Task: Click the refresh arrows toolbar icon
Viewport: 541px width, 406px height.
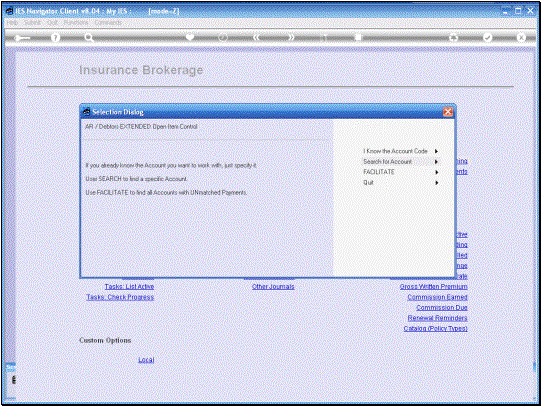Action: 453,38
